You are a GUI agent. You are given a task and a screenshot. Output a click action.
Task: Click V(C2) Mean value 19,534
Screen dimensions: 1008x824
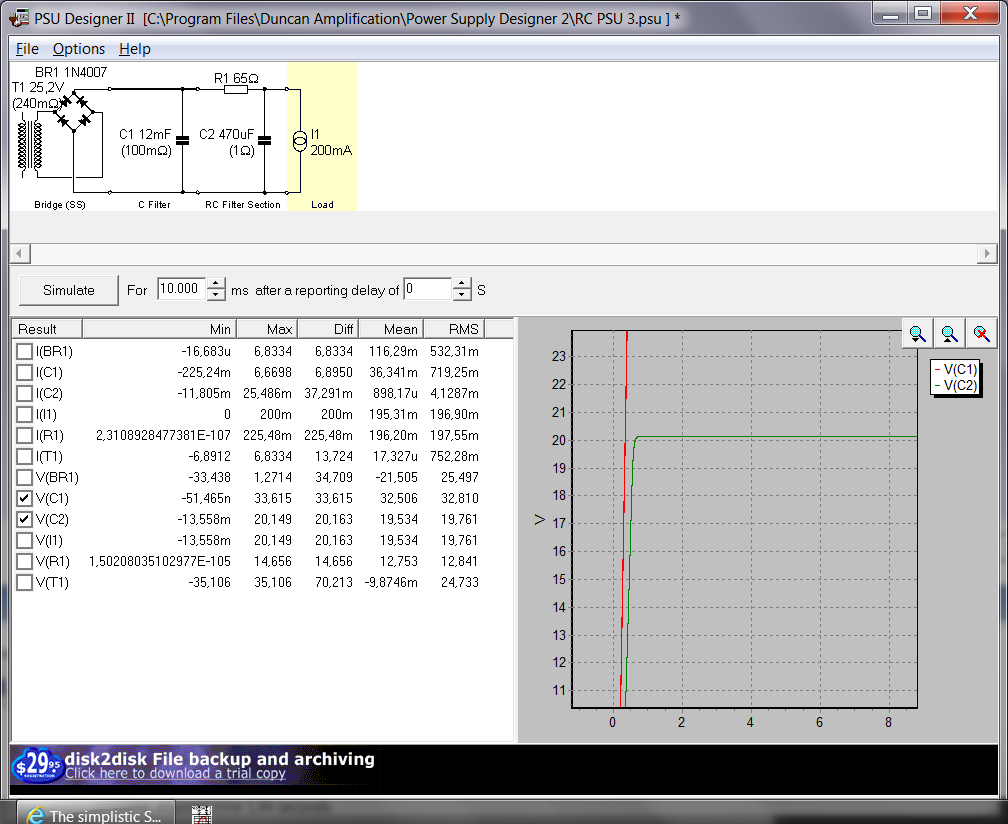[x=399, y=519]
